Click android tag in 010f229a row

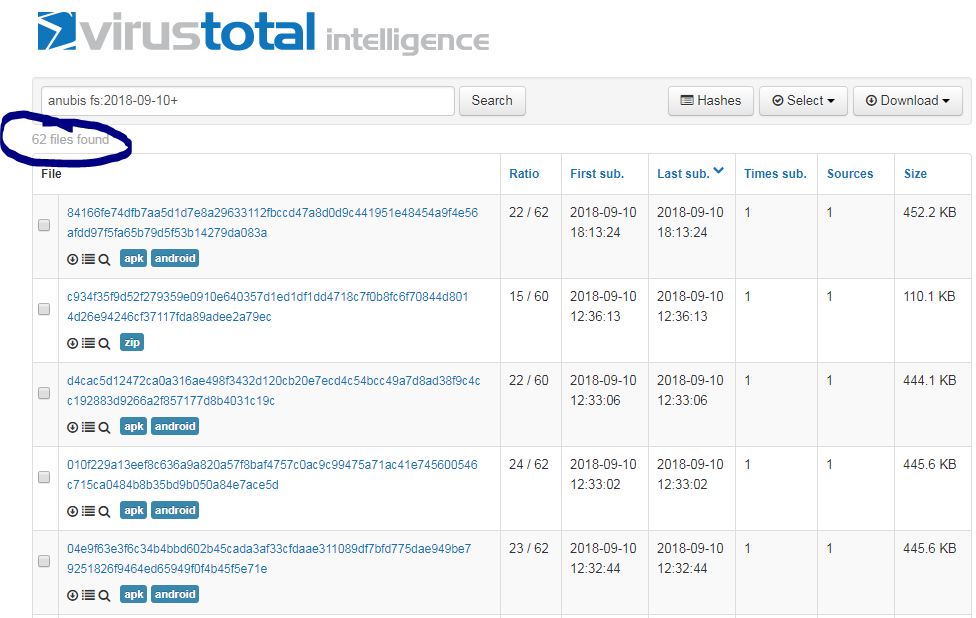175,510
